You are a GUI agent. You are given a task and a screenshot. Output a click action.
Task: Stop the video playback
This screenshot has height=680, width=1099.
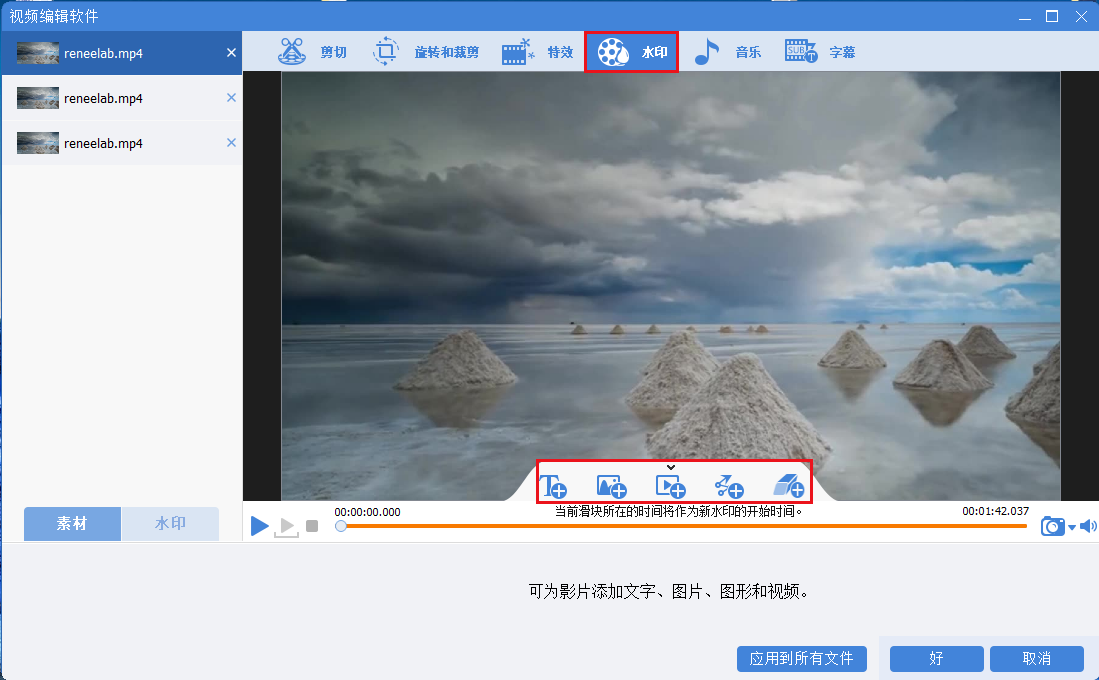coord(313,526)
